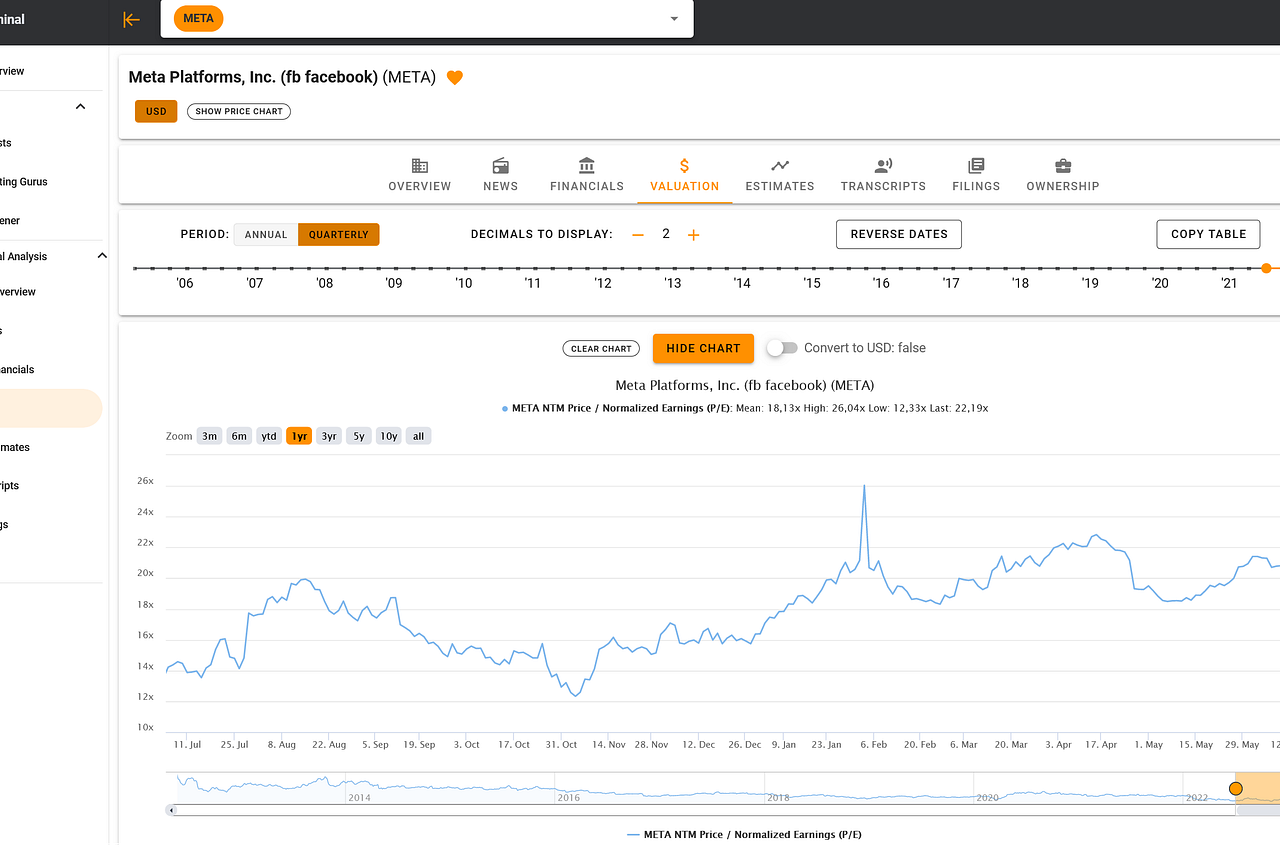The height and width of the screenshot is (853, 1280).
Task: Unfavorite META by clicking the heart icon
Action: click(454, 77)
